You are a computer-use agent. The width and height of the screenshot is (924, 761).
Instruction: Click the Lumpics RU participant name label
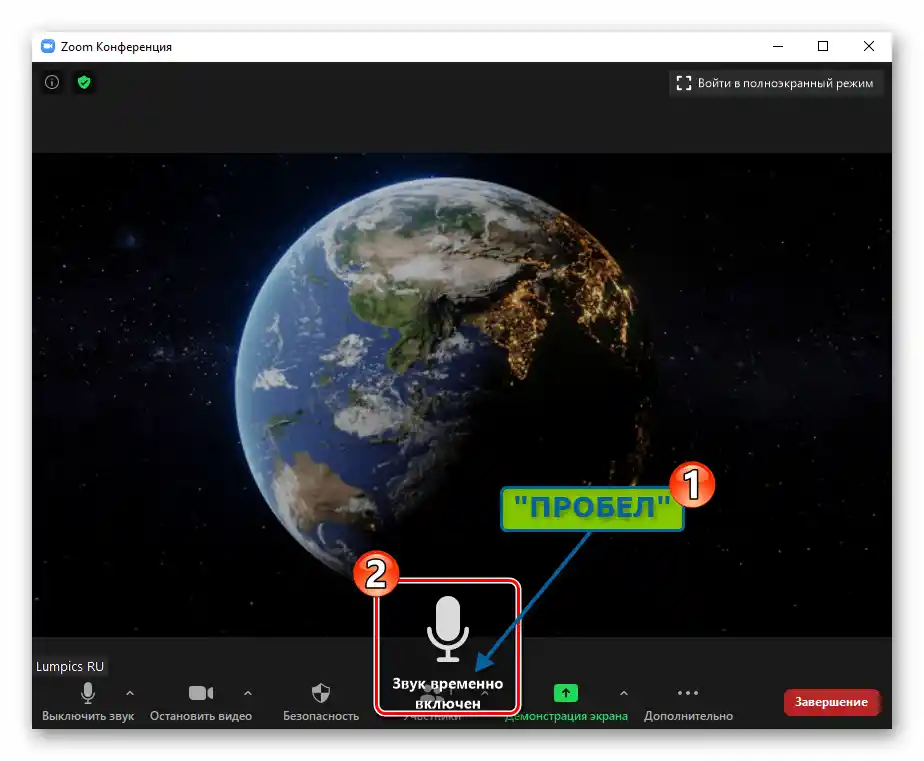point(70,666)
